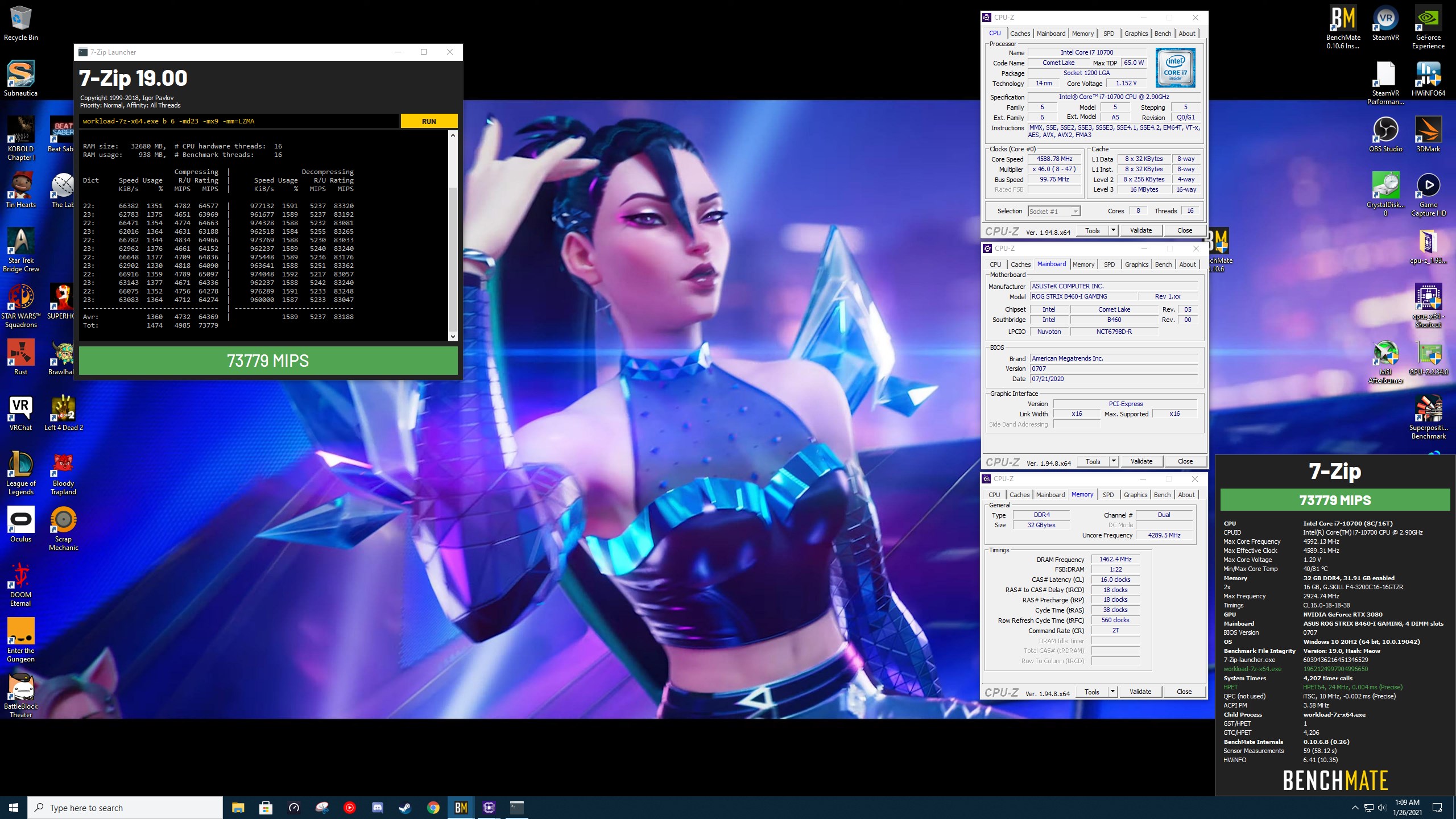1456x819 pixels.
Task: Launch VRChat from the desktop
Action: [21, 413]
